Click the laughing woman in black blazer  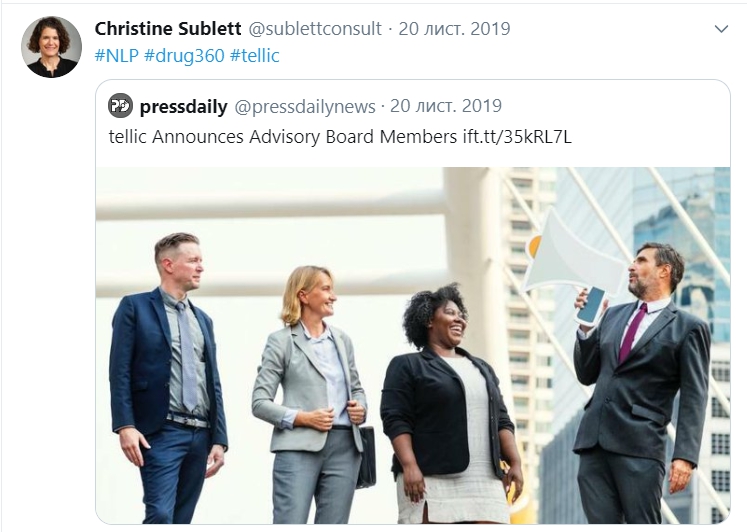point(450,403)
